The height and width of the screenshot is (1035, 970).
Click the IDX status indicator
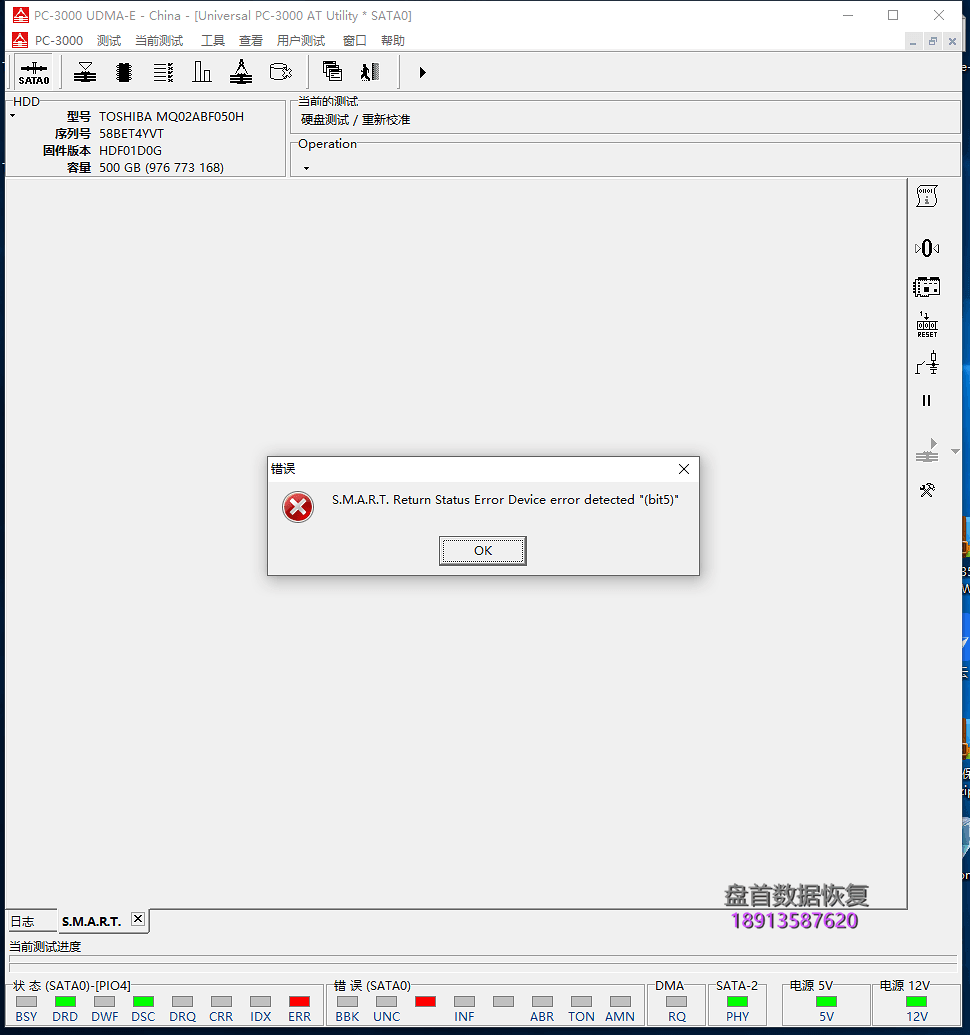pos(260,1001)
